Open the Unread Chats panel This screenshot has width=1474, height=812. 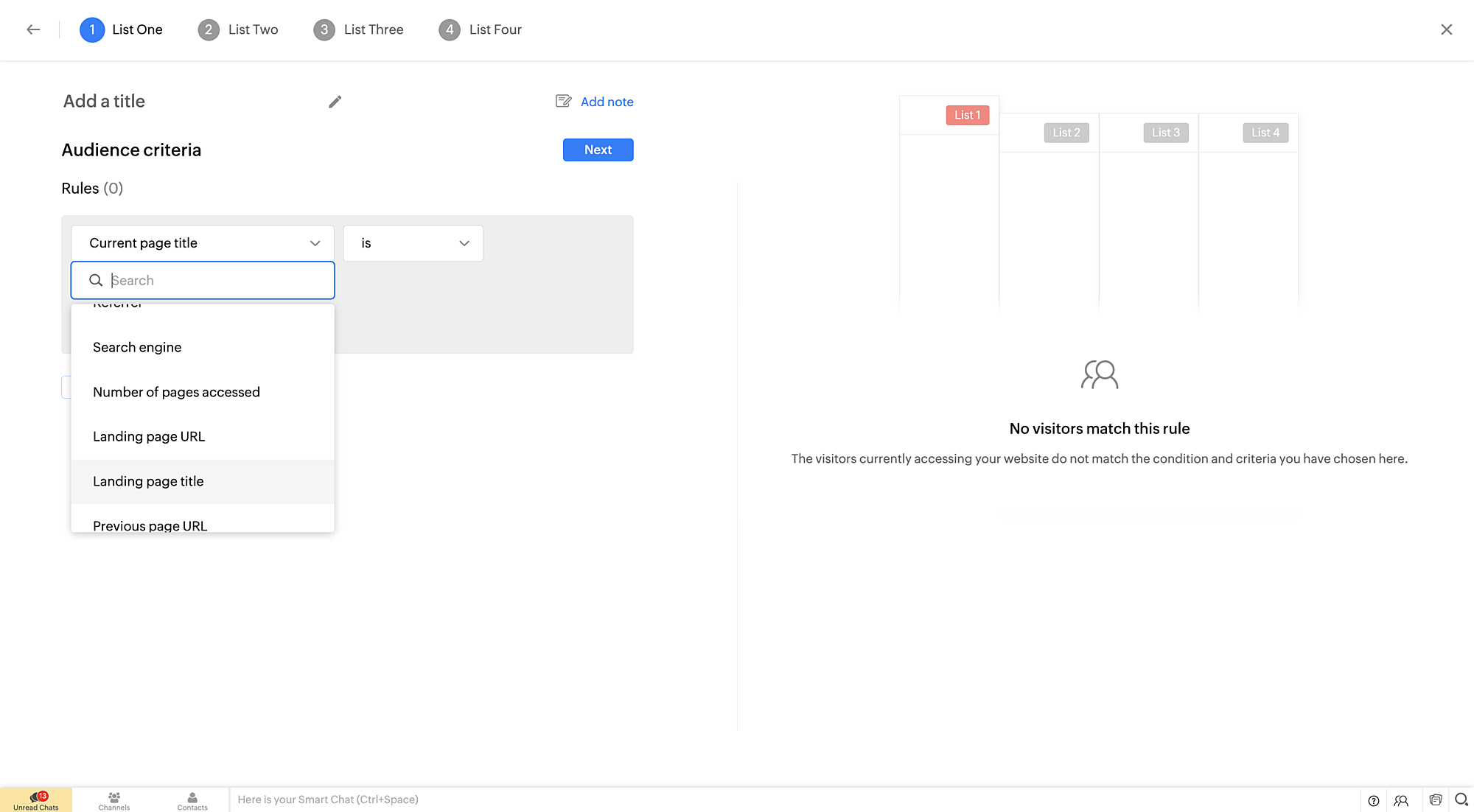(36, 799)
